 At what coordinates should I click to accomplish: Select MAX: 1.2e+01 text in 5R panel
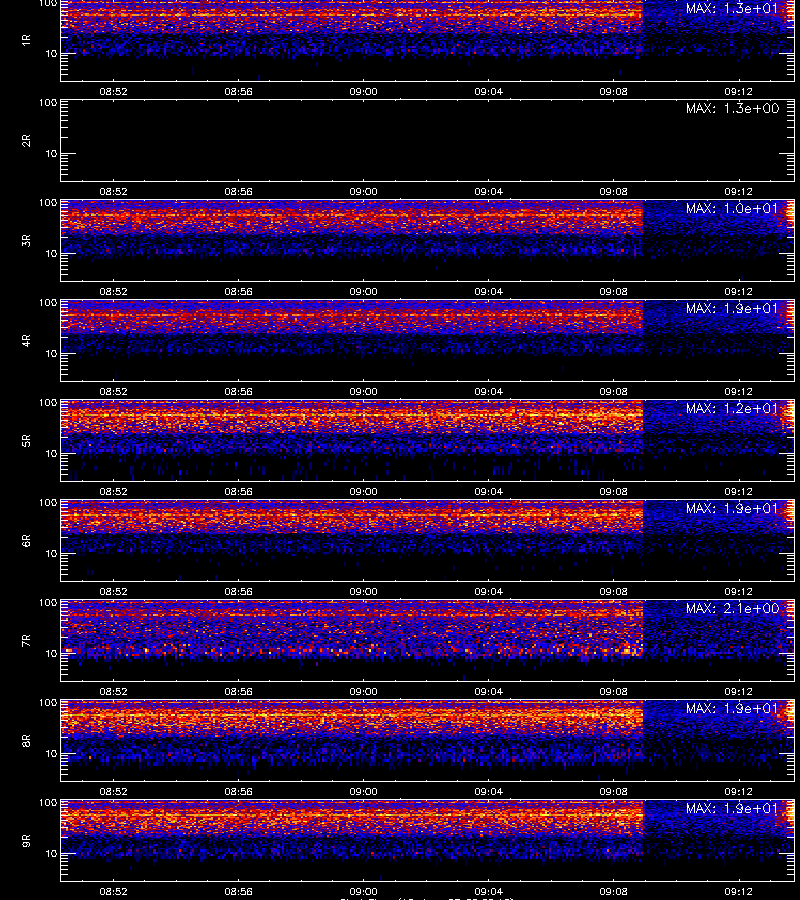click(732, 409)
